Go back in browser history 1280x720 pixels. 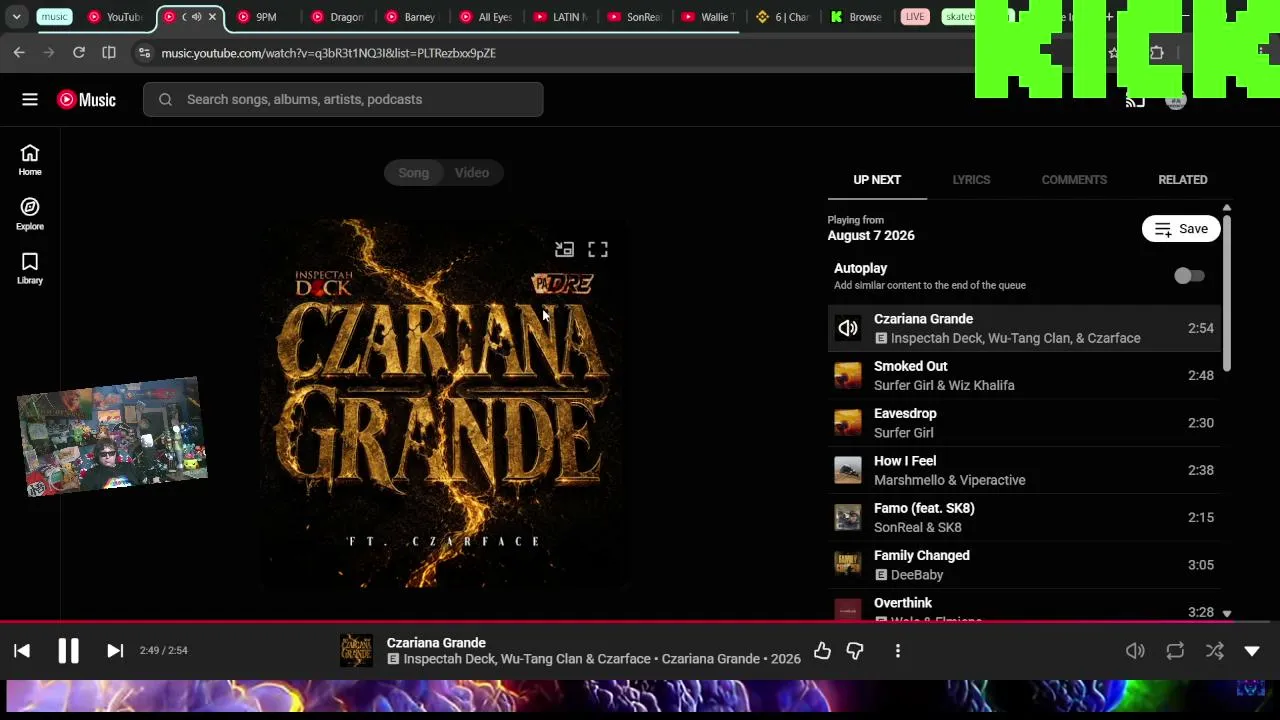point(19,52)
